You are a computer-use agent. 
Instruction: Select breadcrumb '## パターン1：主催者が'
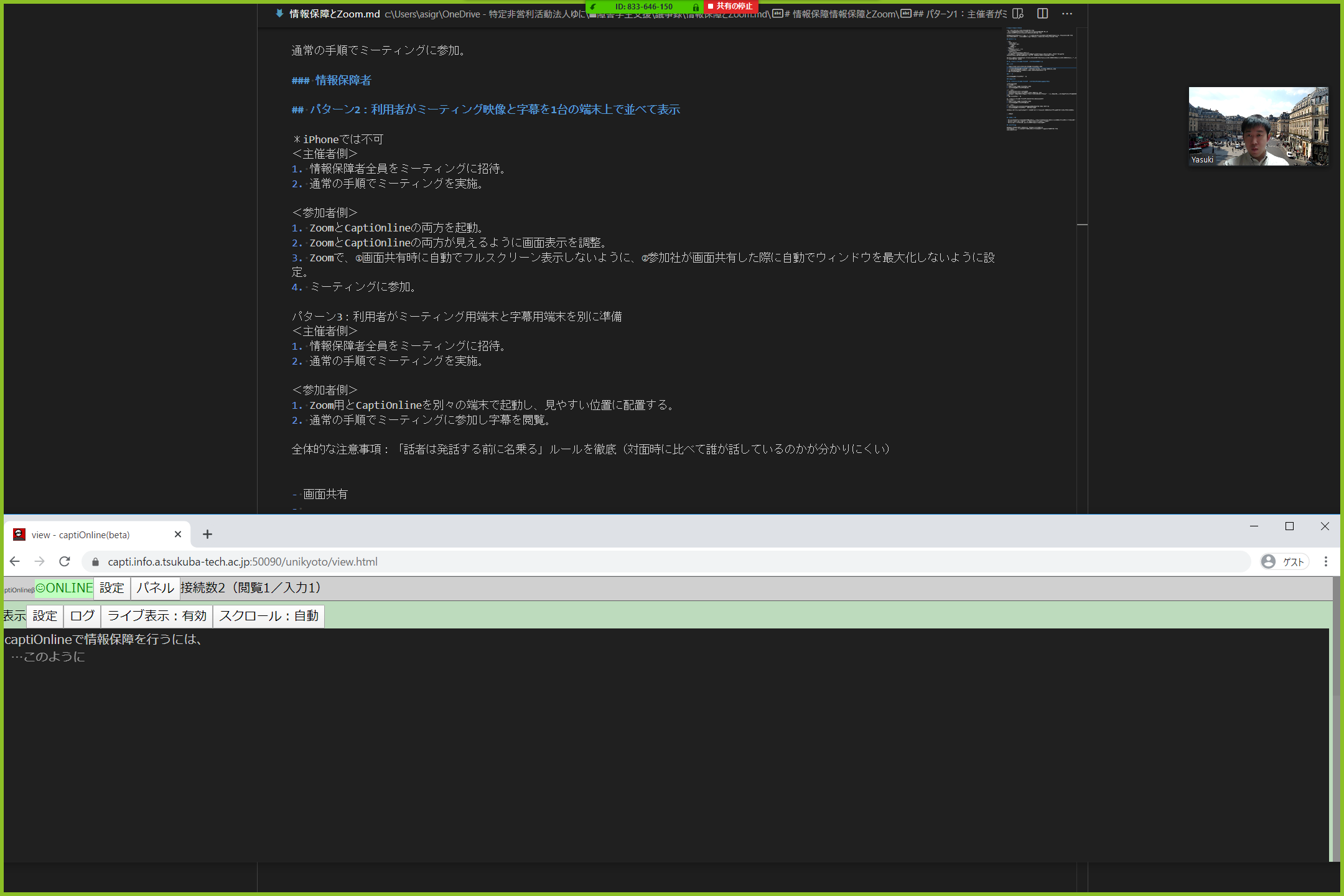(954, 14)
